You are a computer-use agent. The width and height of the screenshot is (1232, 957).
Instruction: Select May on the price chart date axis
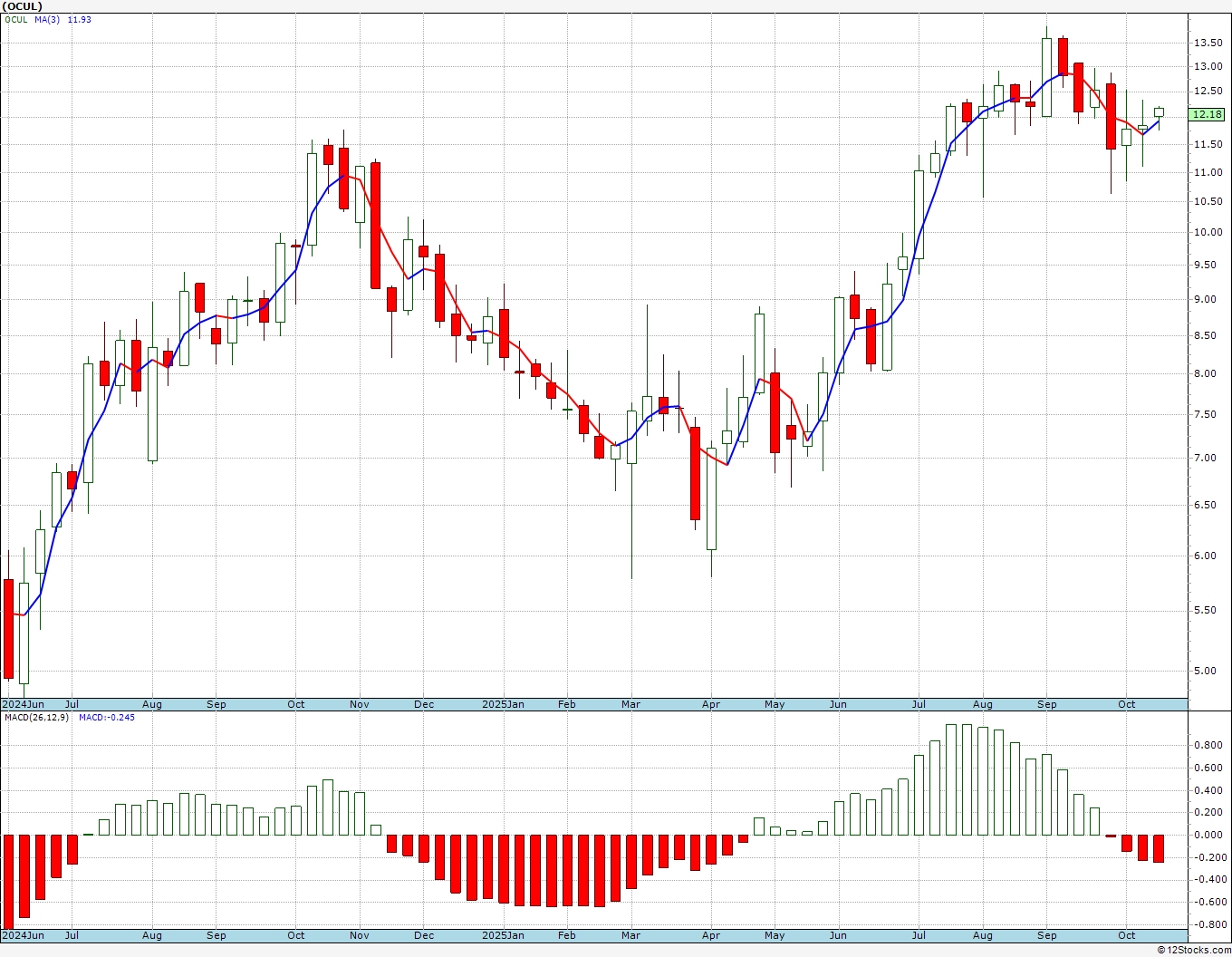[775, 704]
